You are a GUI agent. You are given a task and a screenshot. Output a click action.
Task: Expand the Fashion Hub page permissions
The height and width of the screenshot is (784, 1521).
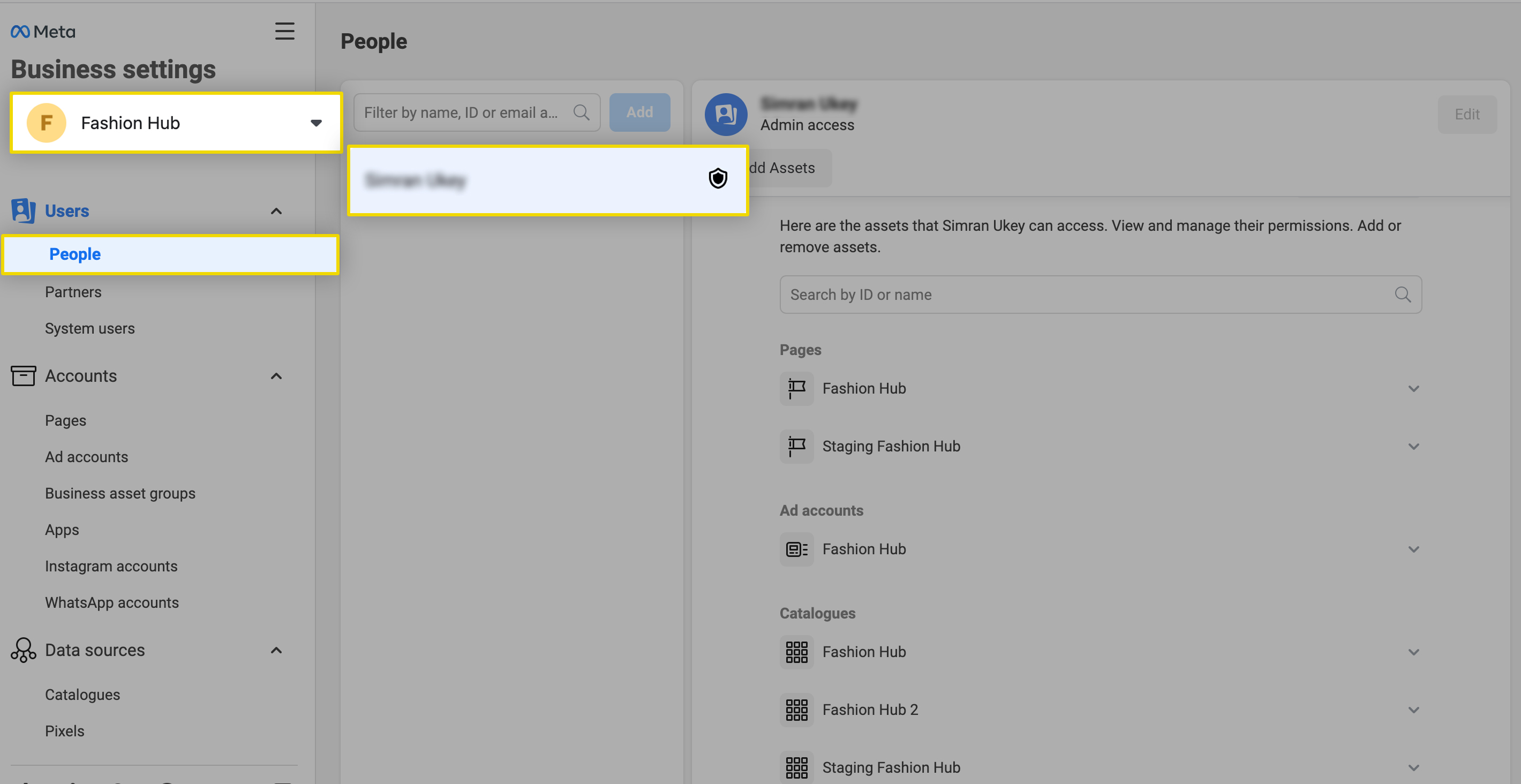[1413, 388]
